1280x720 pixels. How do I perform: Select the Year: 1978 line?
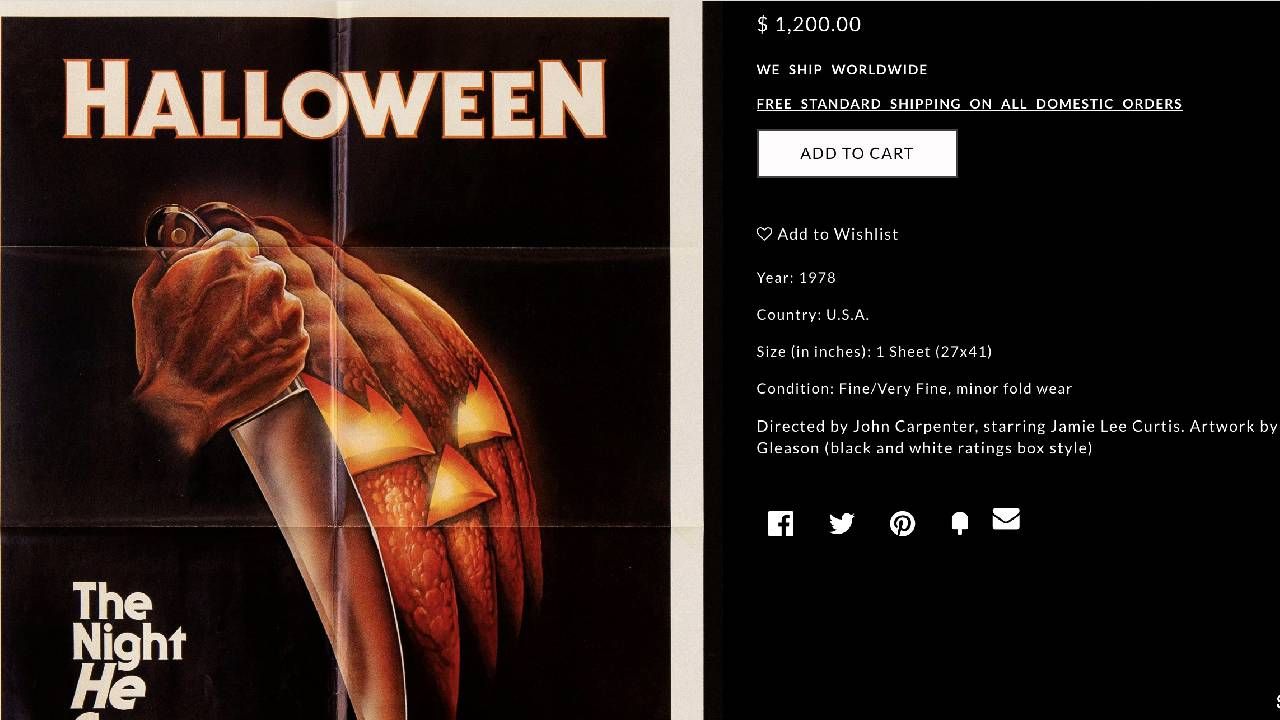796,278
